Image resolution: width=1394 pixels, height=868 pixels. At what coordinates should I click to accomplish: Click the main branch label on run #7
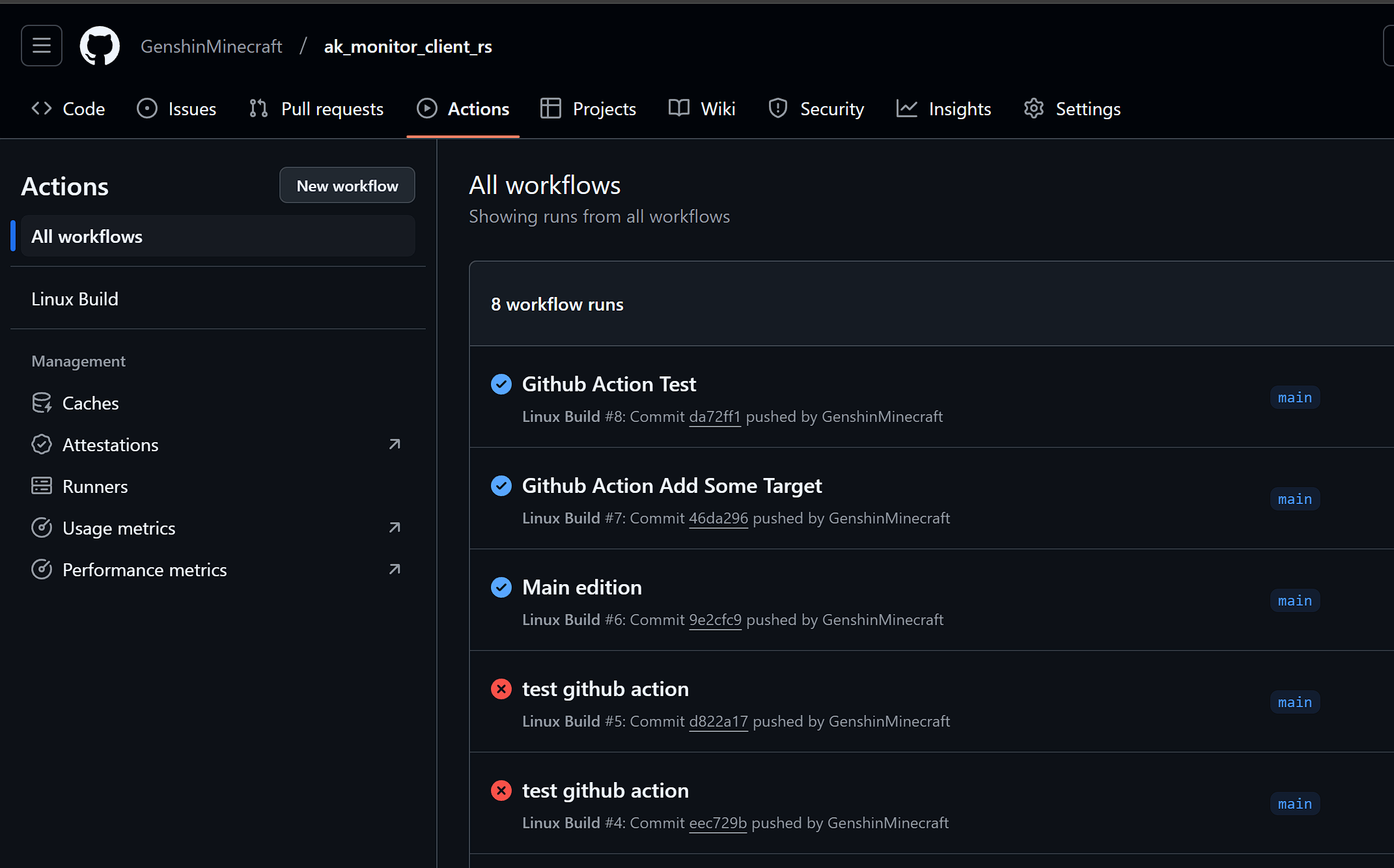point(1294,499)
